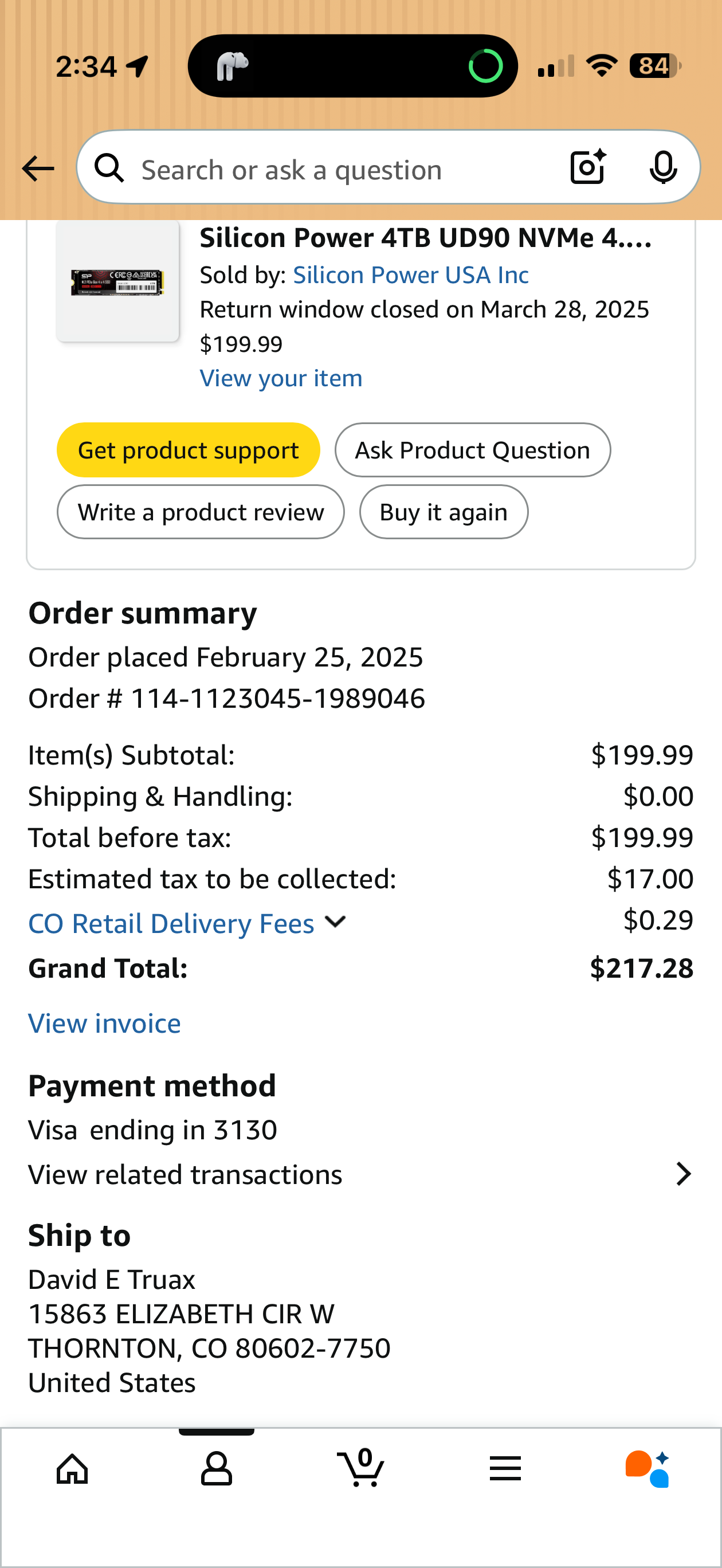Viewport: 722px width, 1568px height.
Task: Open View related transactions chevron
Action: point(684,1174)
